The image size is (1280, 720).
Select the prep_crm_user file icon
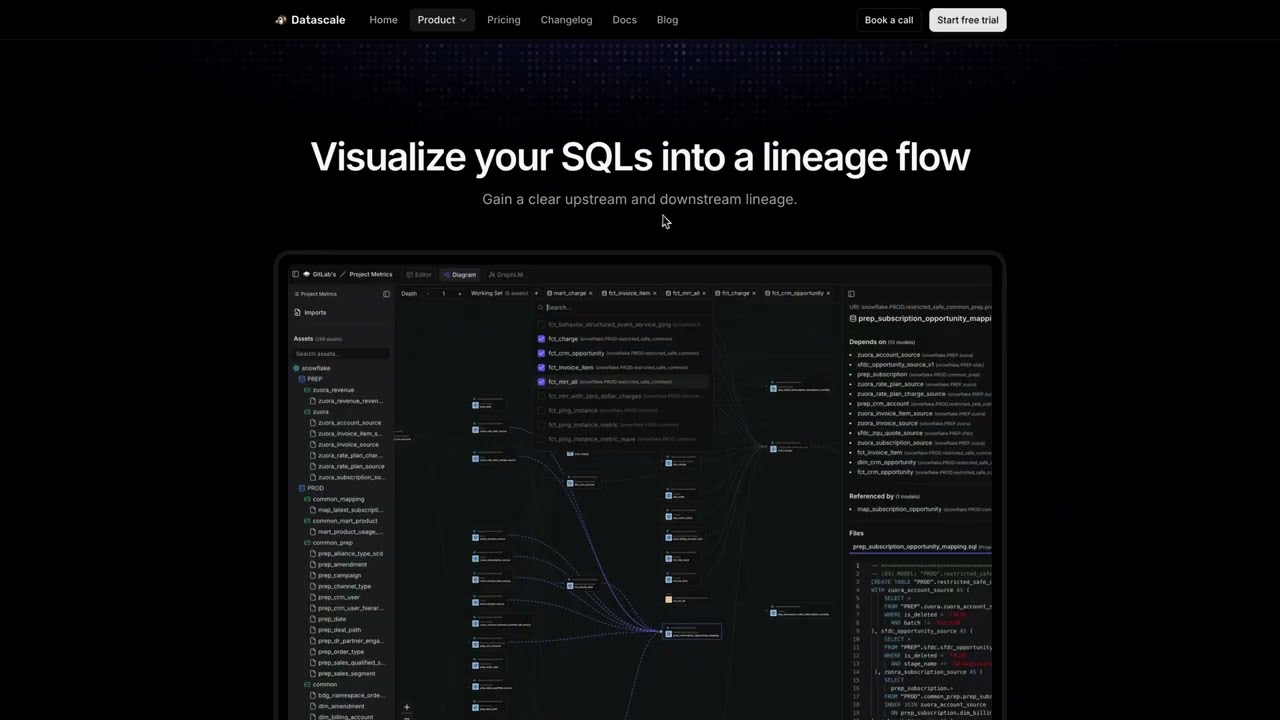click(313, 597)
